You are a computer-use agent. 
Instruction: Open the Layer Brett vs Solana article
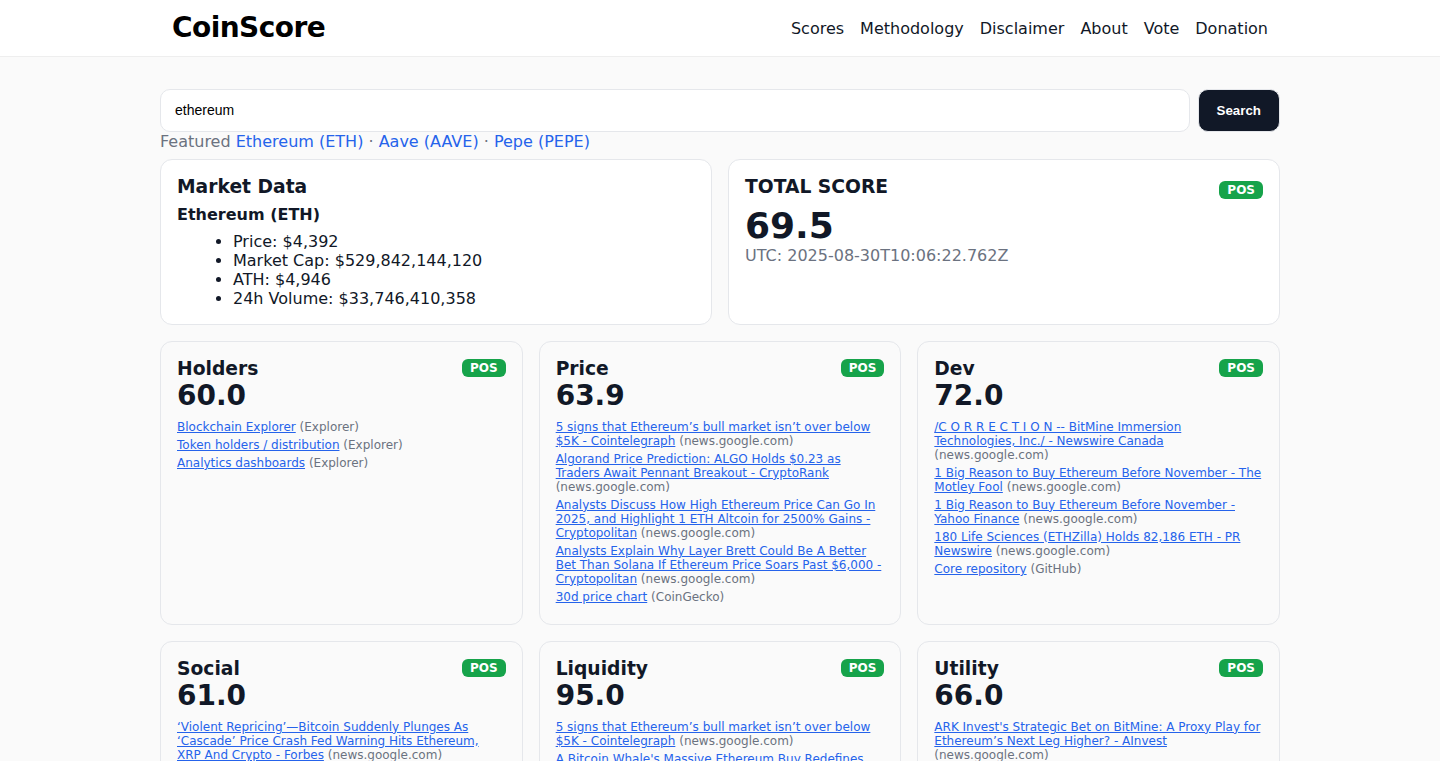coord(718,565)
